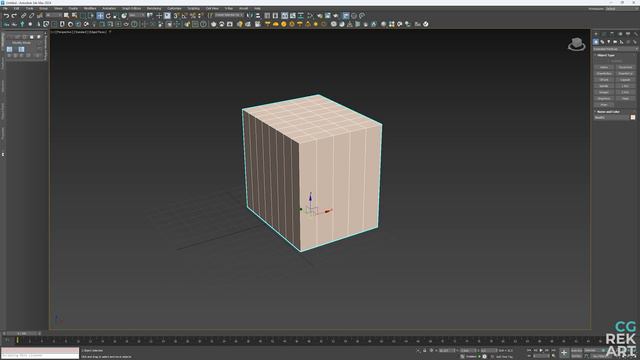Open the Customize menu

(x=174, y=9)
